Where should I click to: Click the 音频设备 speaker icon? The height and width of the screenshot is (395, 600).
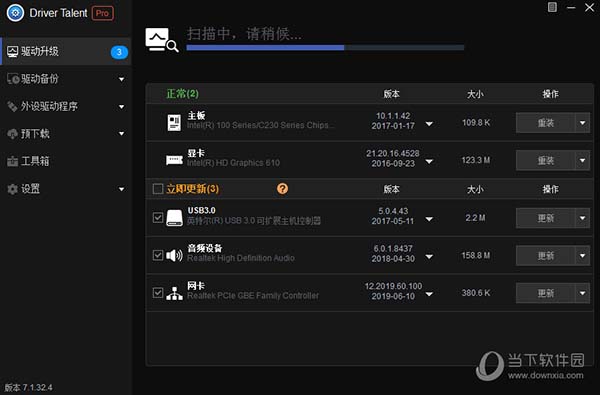(174, 255)
